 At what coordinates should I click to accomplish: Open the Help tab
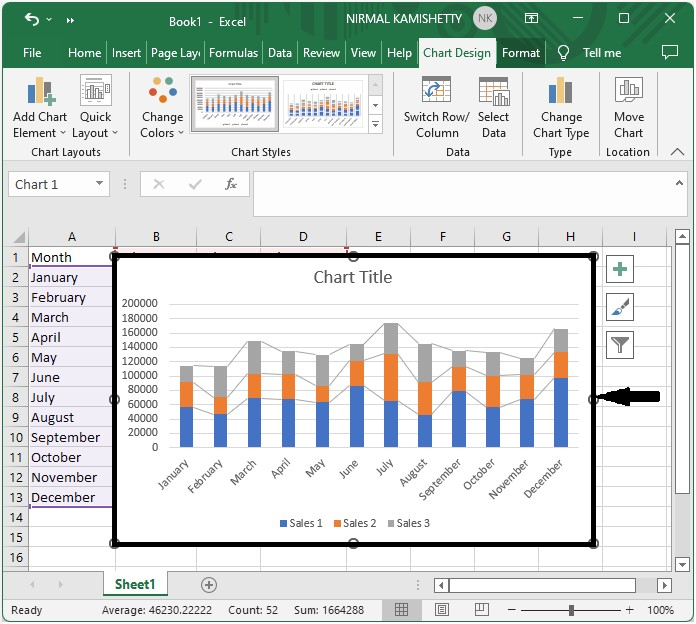click(x=399, y=53)
